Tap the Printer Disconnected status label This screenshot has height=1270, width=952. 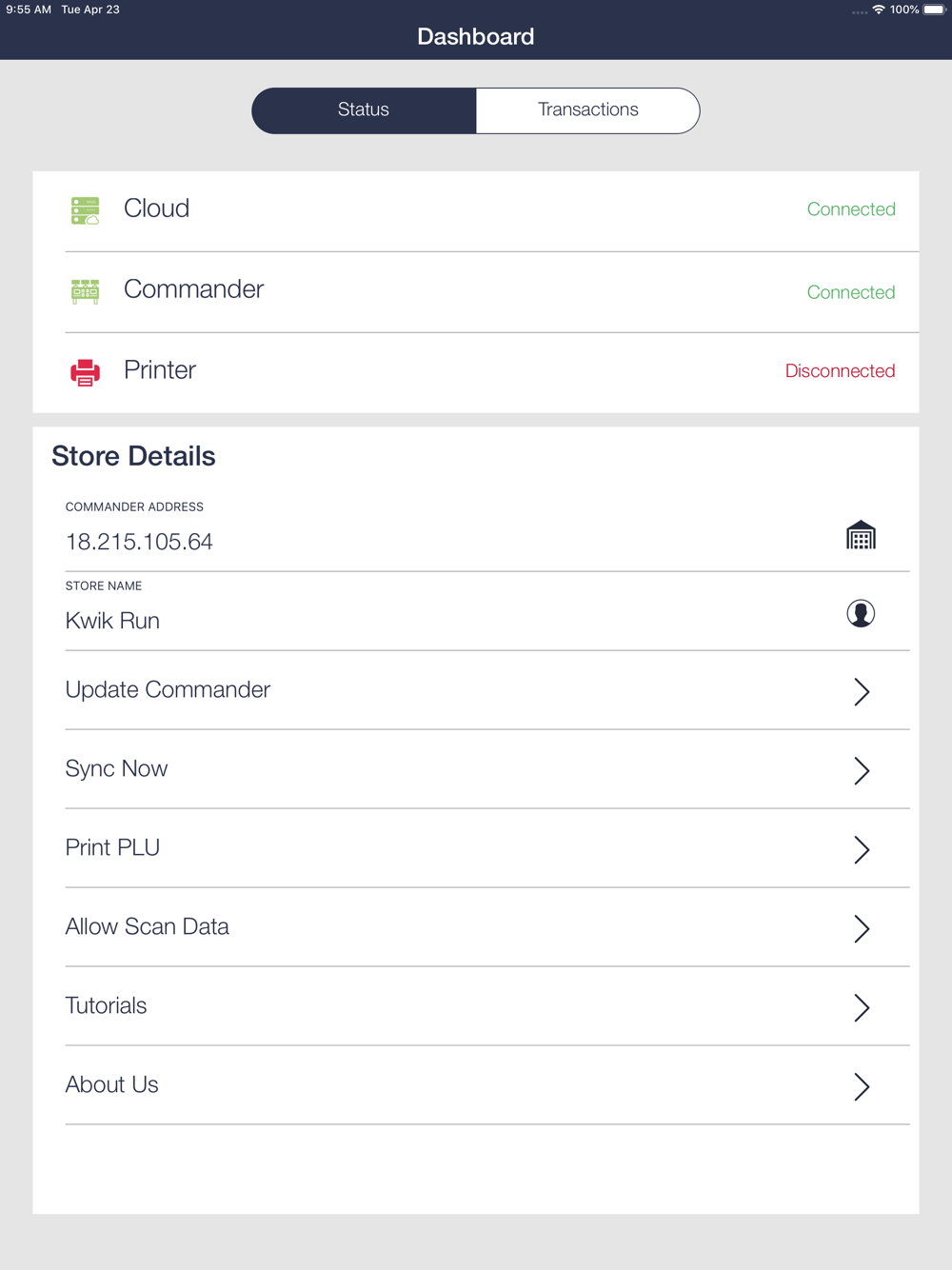point(840,371)
